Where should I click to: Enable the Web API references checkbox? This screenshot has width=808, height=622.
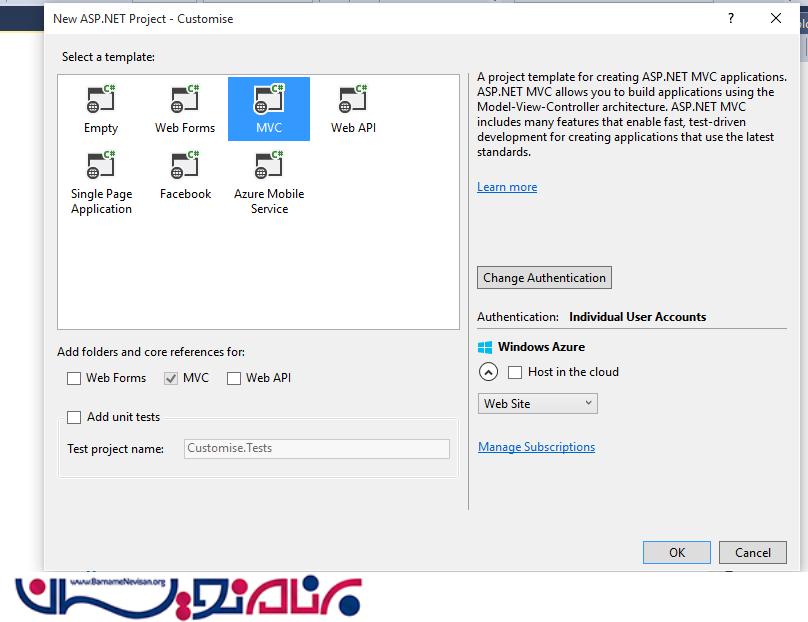234,379
